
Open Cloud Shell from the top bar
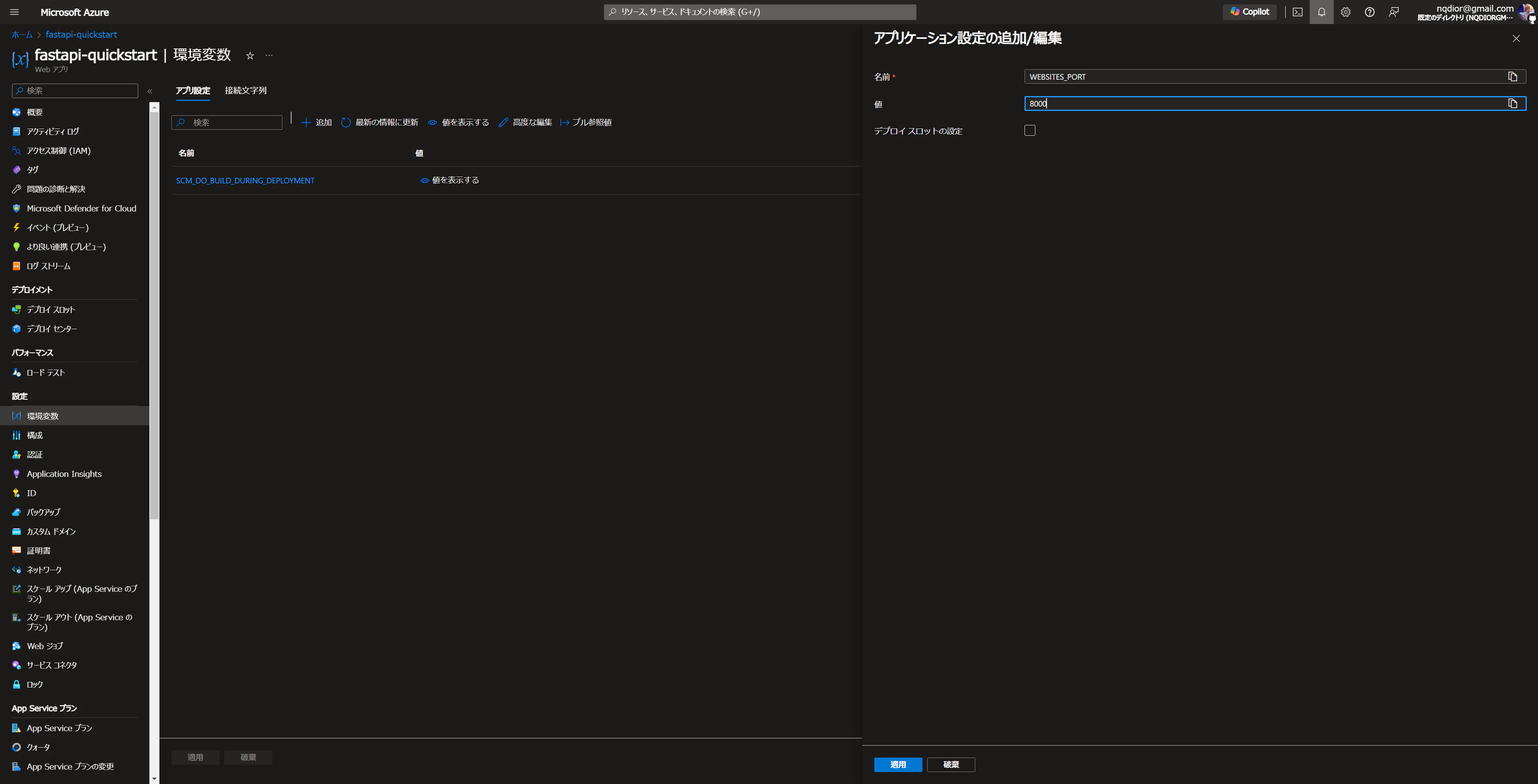pos(1297,12)
